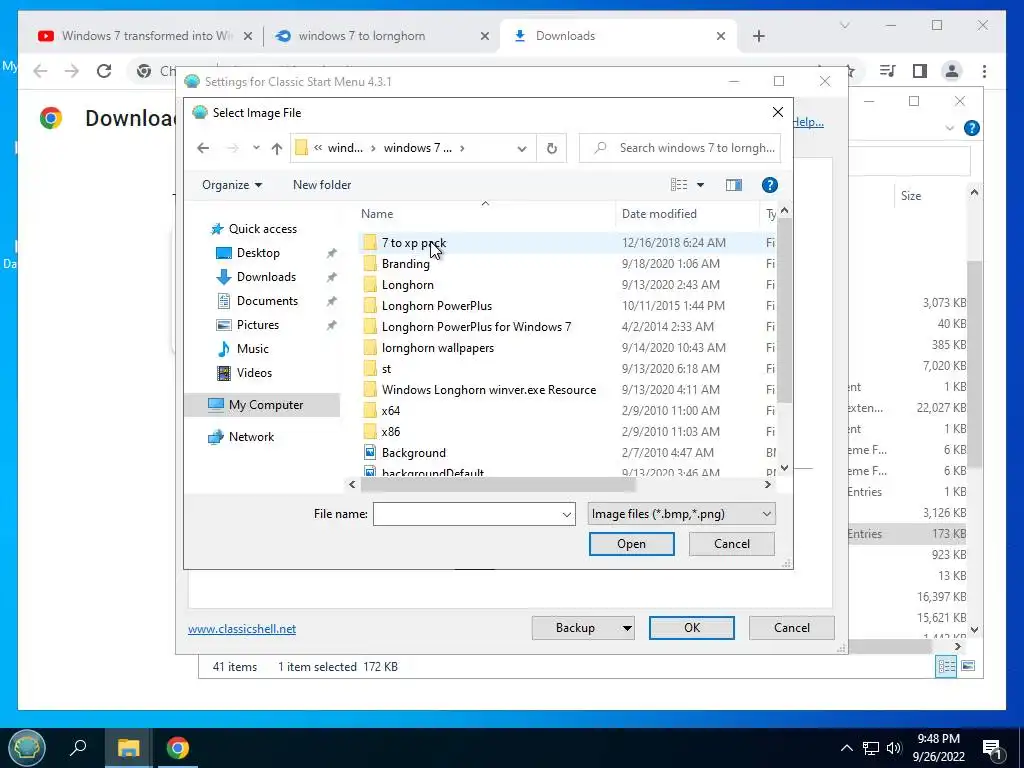The image size is (1024, 768).
Task: Reload the Chrome page
Action: tap(104, 71)
